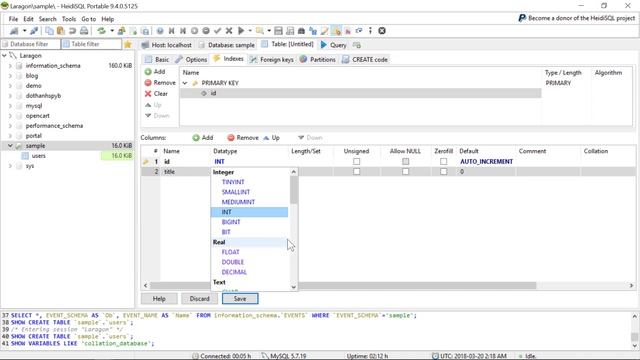Click the columns grid horizontal scrollbar
The image size is (640, 360).
[389, 286]
